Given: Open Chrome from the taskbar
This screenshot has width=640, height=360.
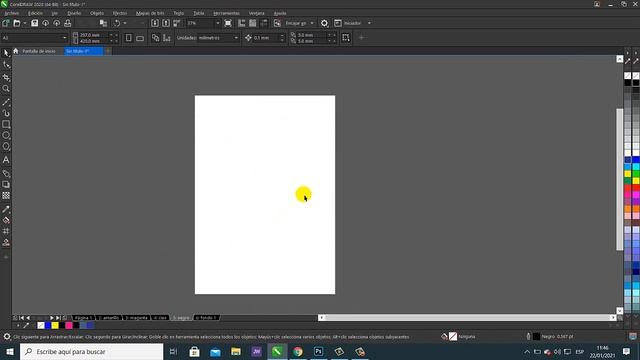Looking at the screenshot, I should tap(298, 351).
